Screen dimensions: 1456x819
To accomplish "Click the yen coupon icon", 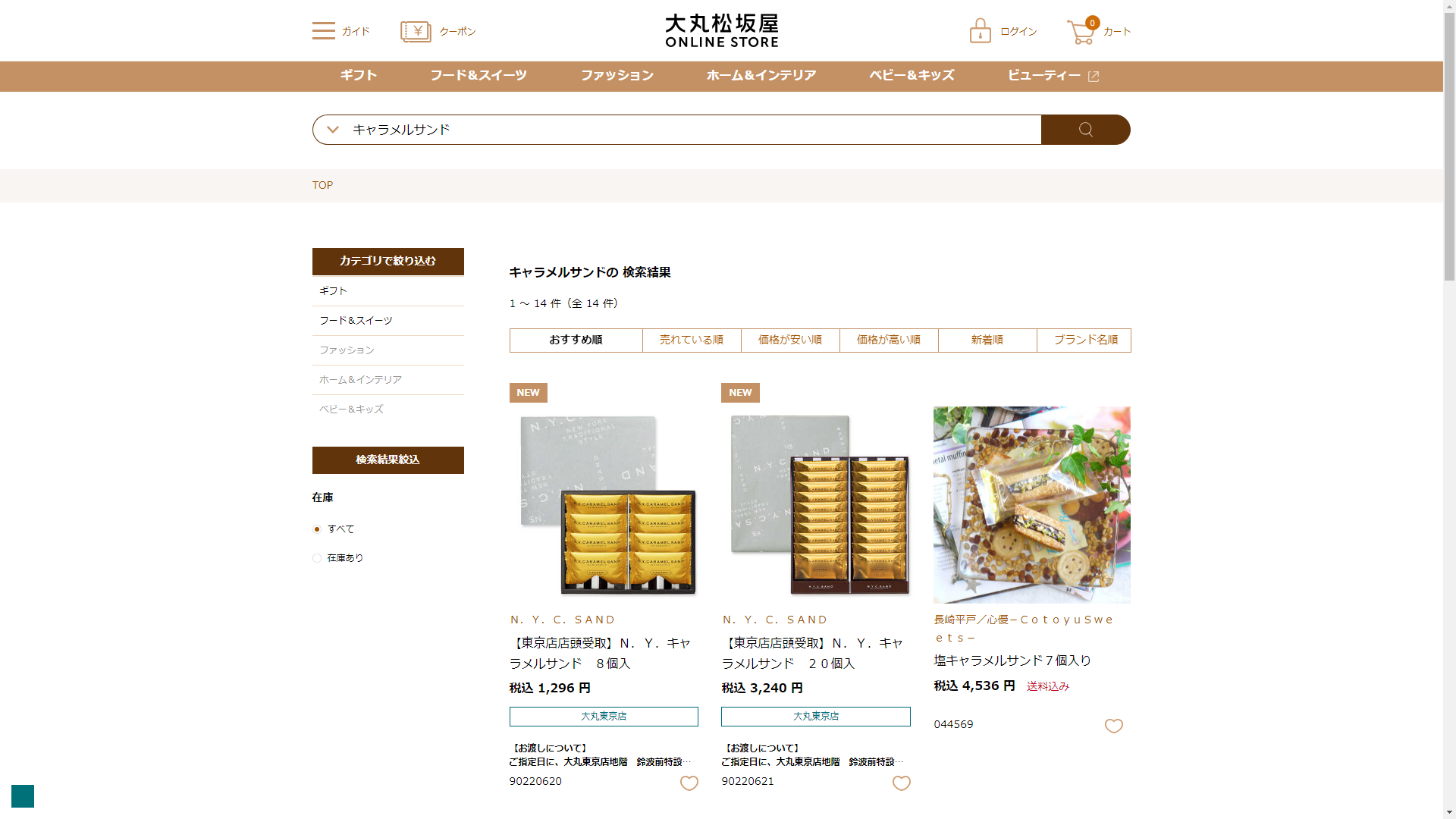I will click(x=416, y=31).
